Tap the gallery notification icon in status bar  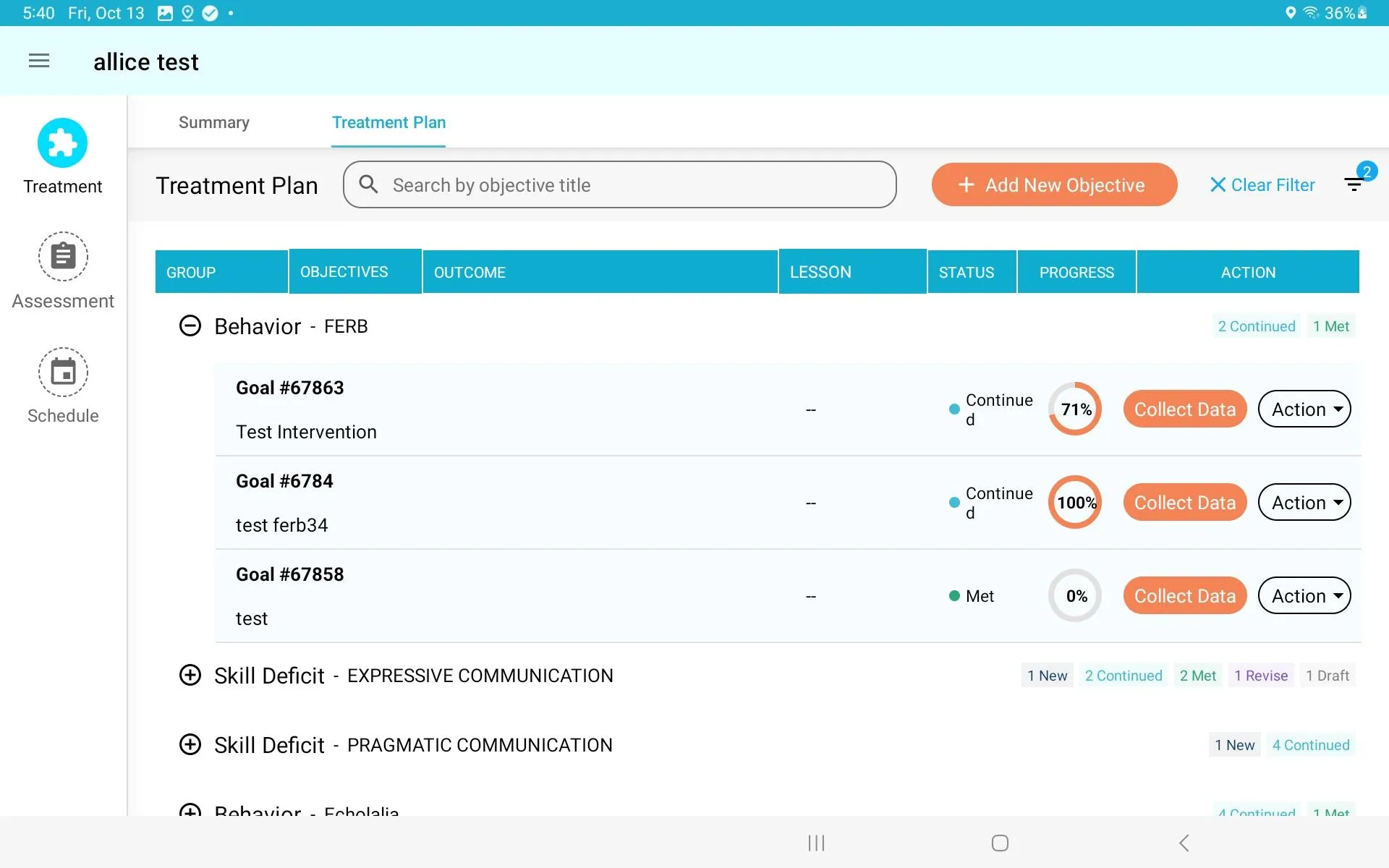(x=165, y=13)
